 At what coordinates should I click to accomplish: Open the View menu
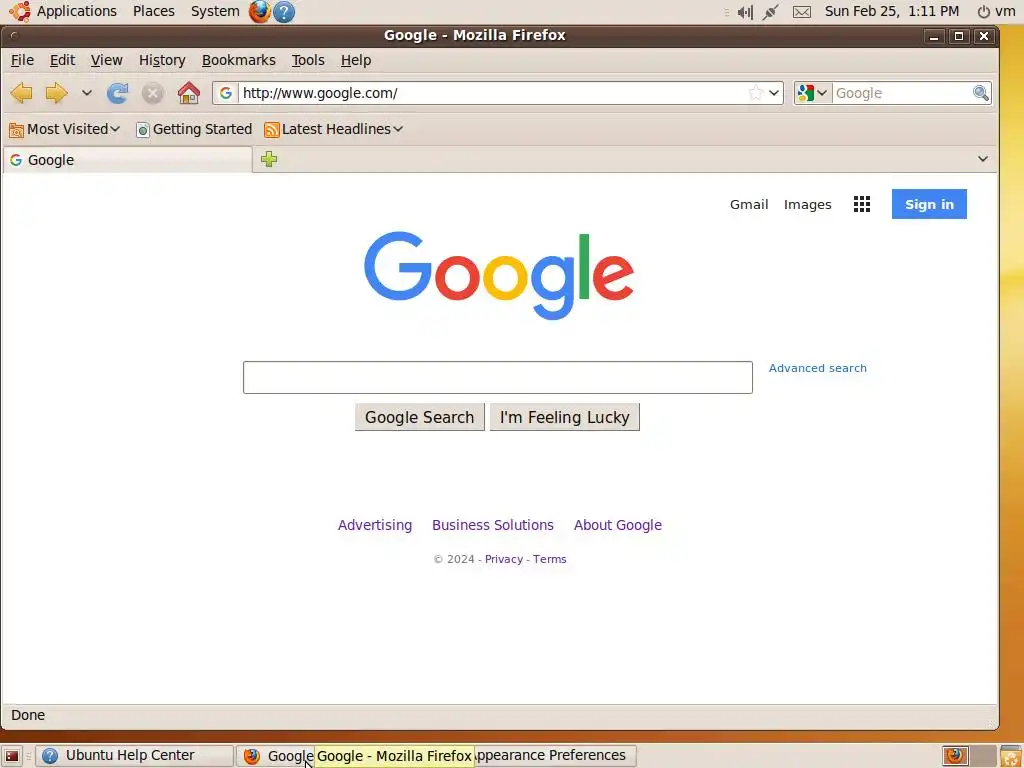pyautogui.click(x=106, y=60)
